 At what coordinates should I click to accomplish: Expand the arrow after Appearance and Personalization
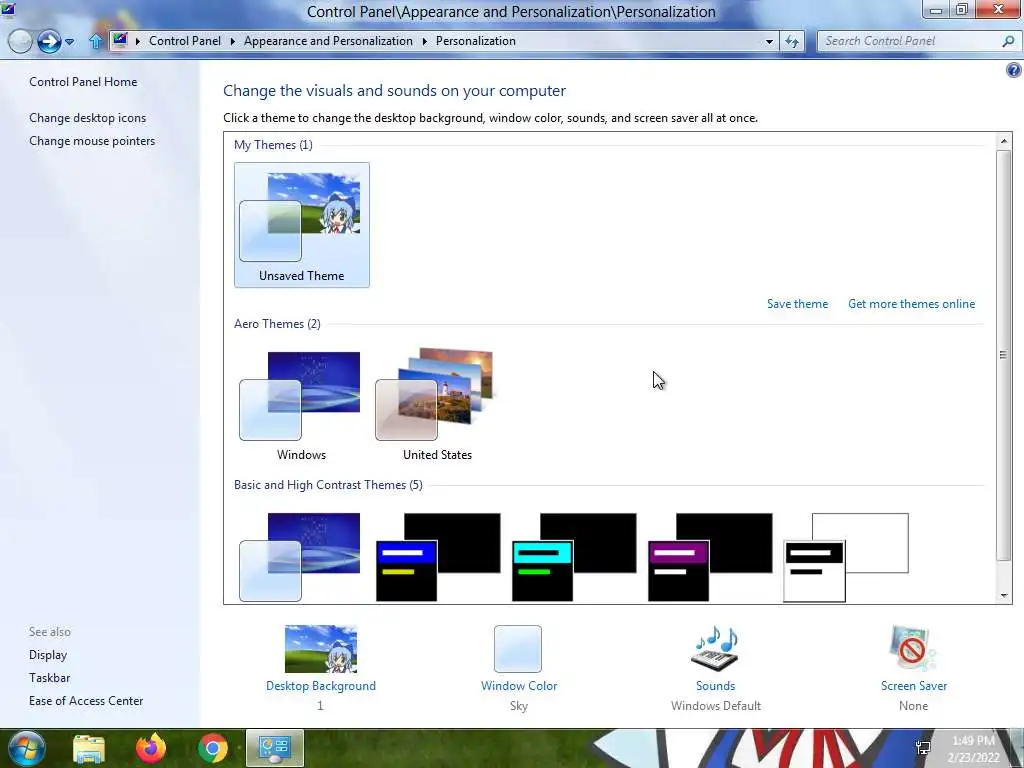424,41
